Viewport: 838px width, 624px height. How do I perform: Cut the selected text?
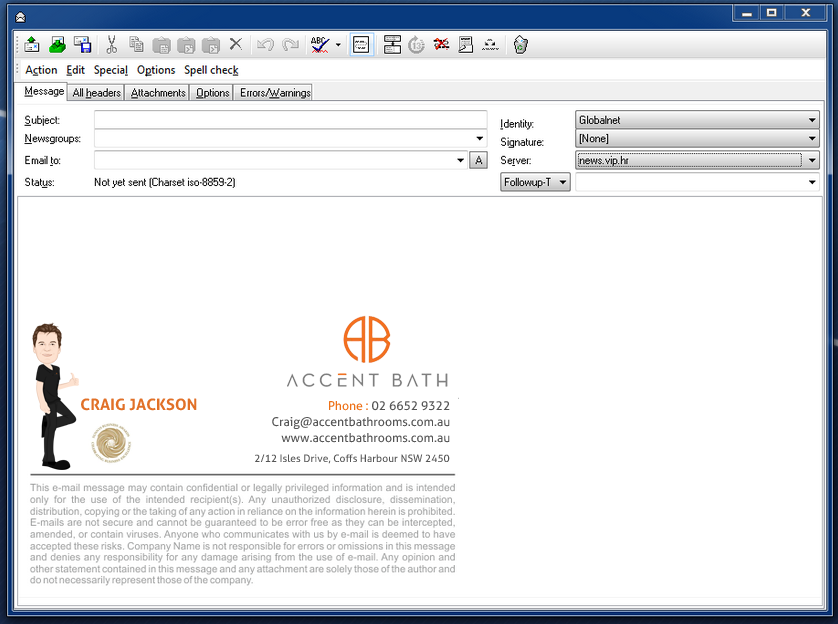click(x=111, y=44)
